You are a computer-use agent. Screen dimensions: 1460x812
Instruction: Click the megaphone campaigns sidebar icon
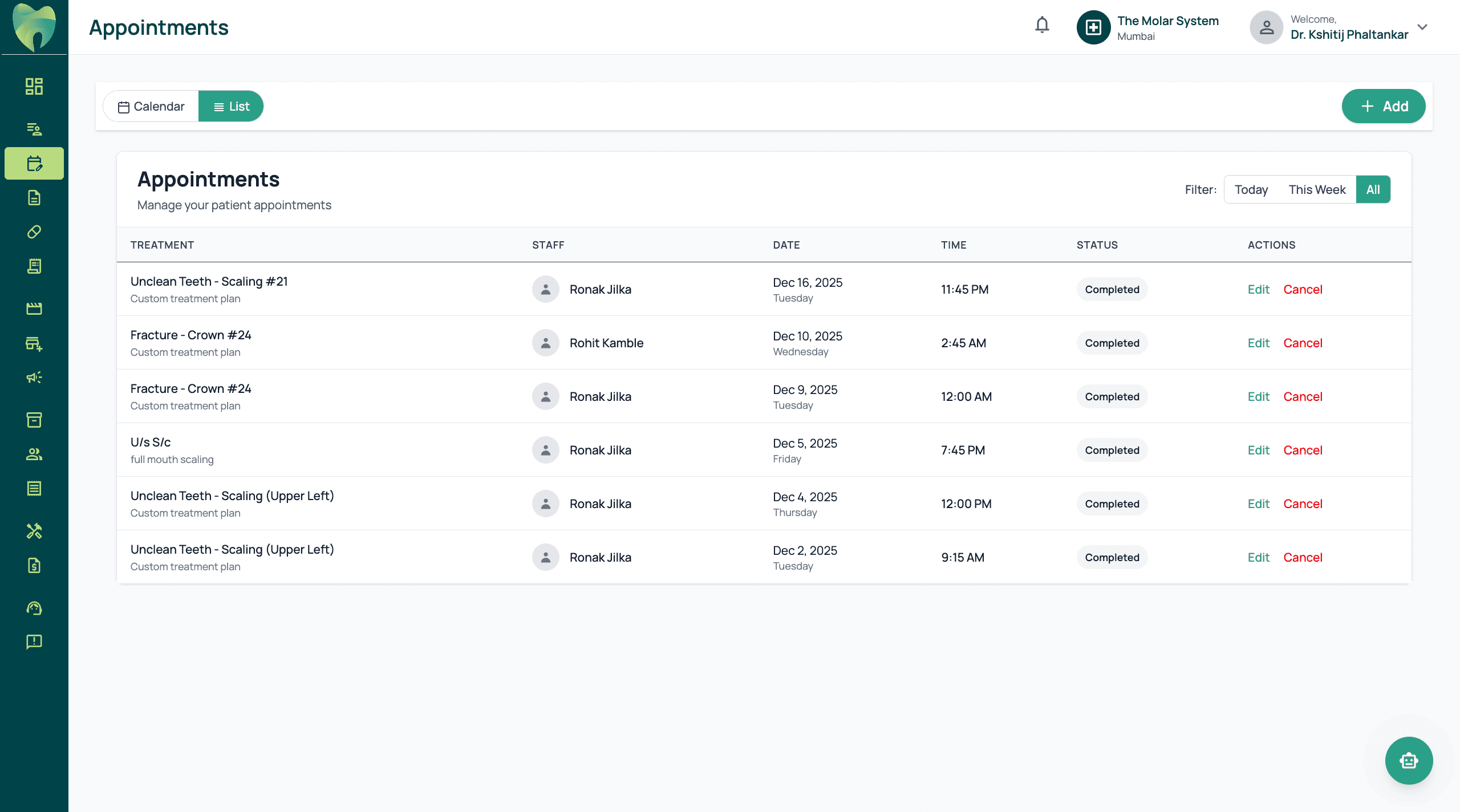[x=34, y=377]
